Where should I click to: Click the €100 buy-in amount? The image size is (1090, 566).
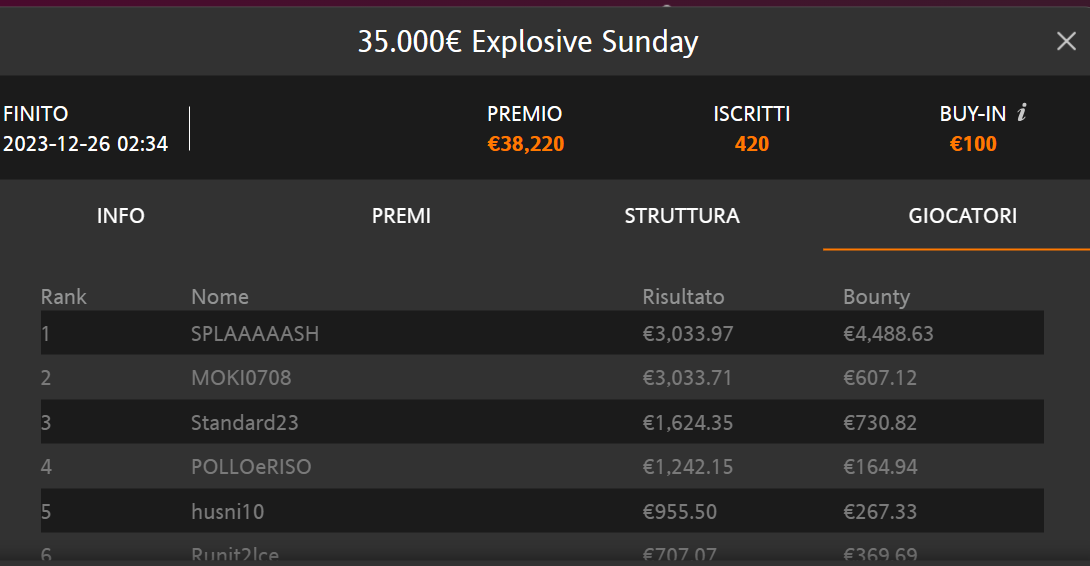(x=973, y=144)
